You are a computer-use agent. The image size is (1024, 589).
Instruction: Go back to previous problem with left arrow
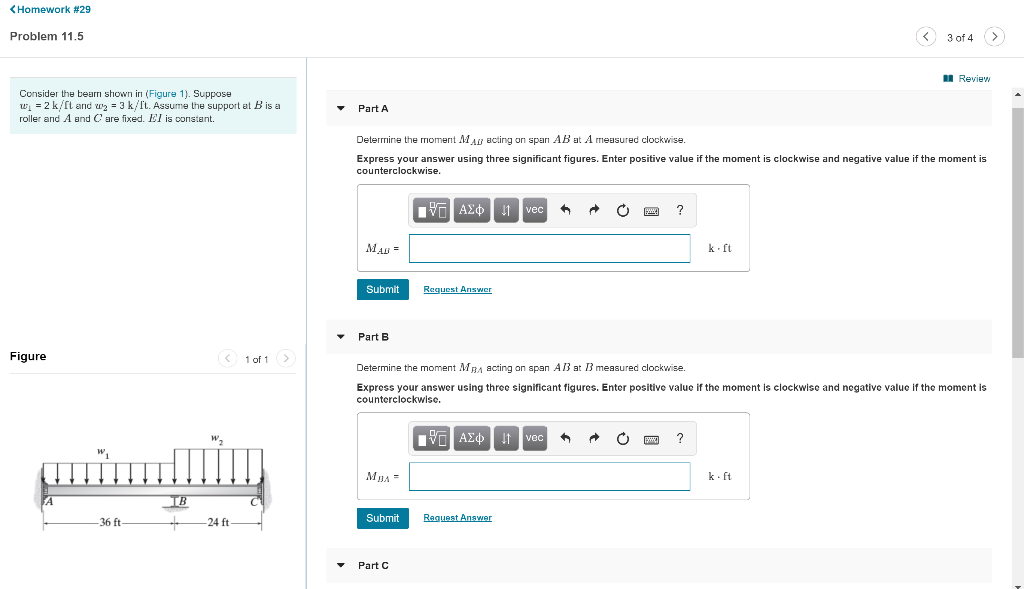coord(925,35)
